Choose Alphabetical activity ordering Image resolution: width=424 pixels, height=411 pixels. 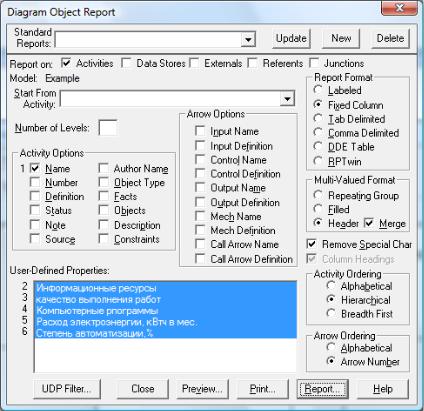tap(331, 285)
